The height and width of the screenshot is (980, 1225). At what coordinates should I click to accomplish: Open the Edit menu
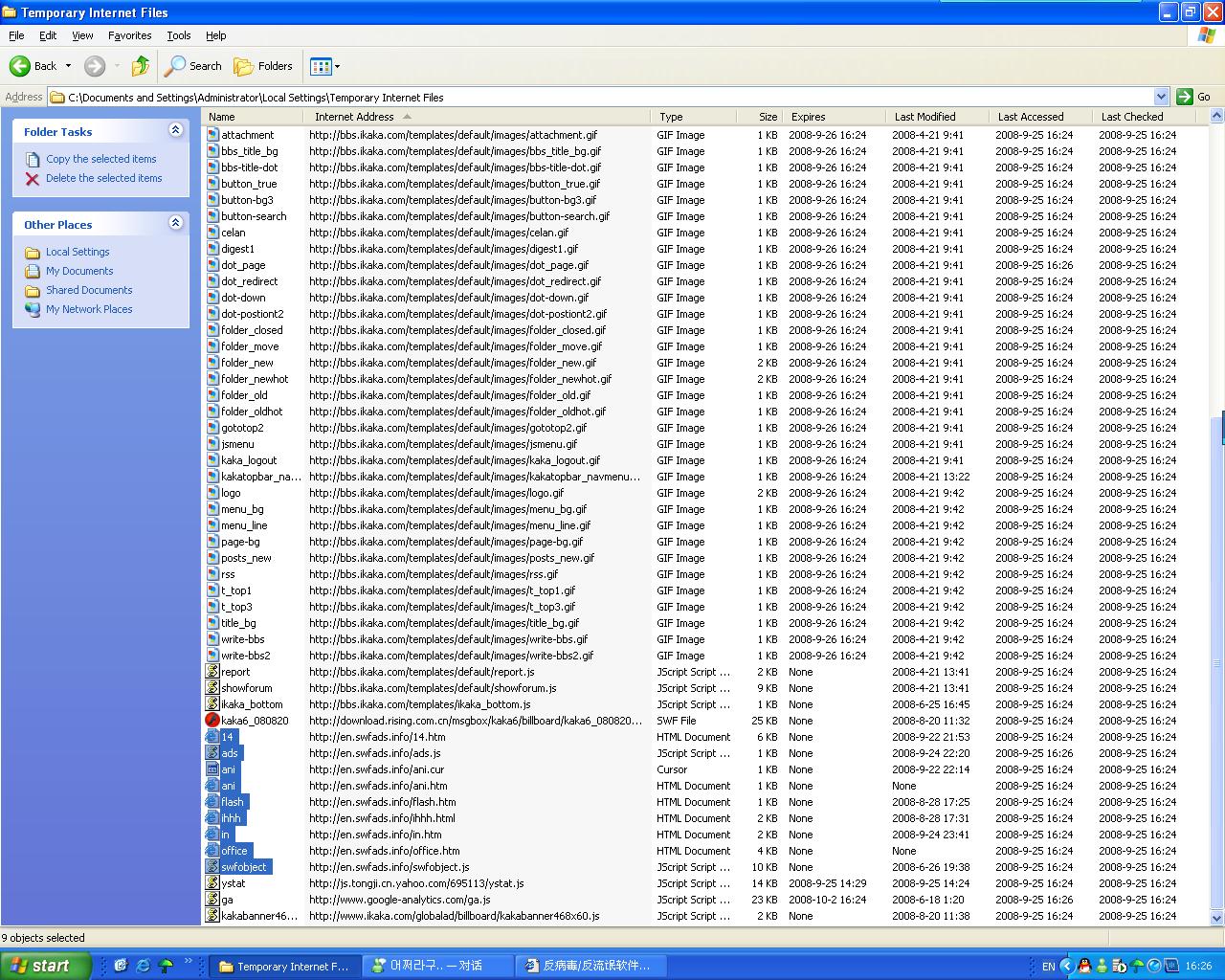[48, 35]
